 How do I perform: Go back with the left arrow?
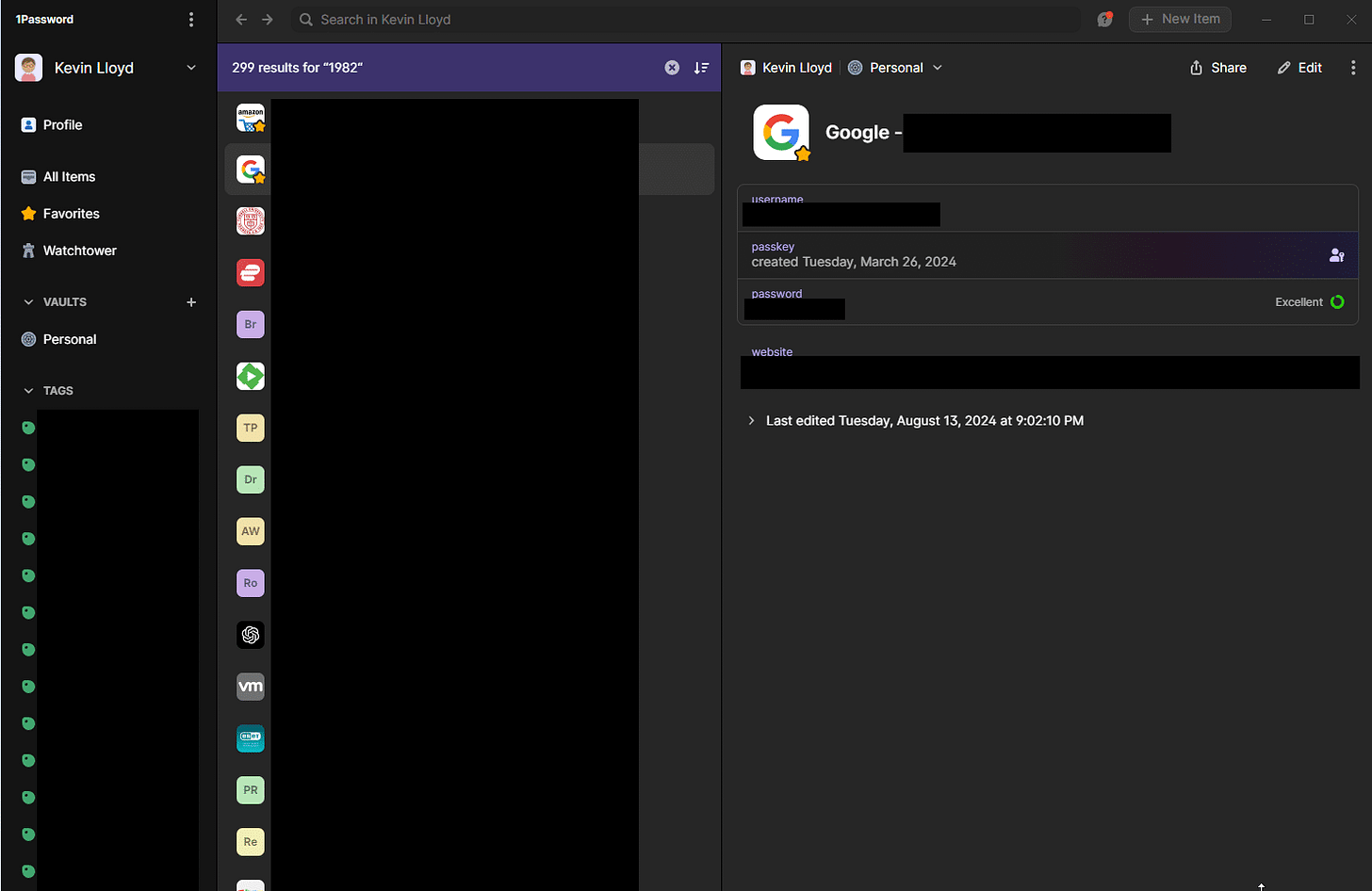pos(241,19)
